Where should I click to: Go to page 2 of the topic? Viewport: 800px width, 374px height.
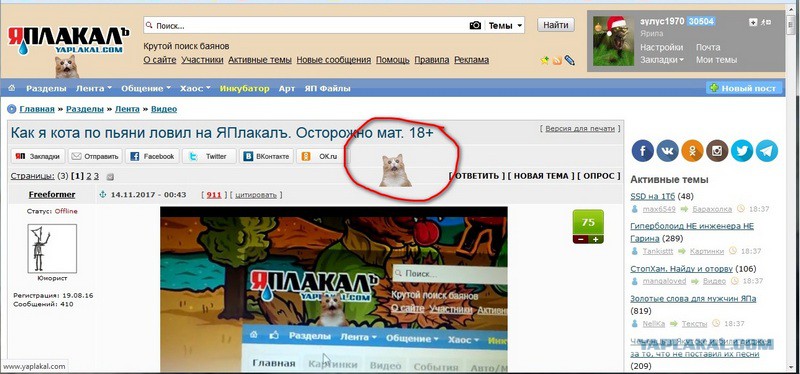(x=89, y=176)
